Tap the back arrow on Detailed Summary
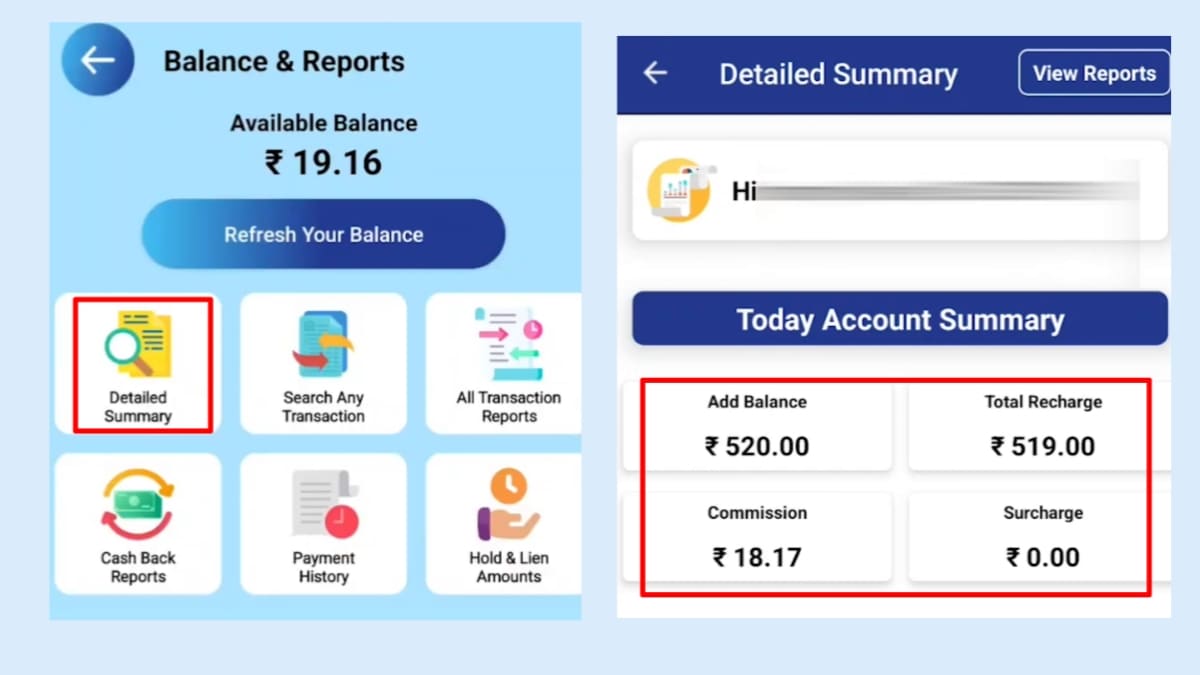The image size is (1200, 675). (655, 73)
